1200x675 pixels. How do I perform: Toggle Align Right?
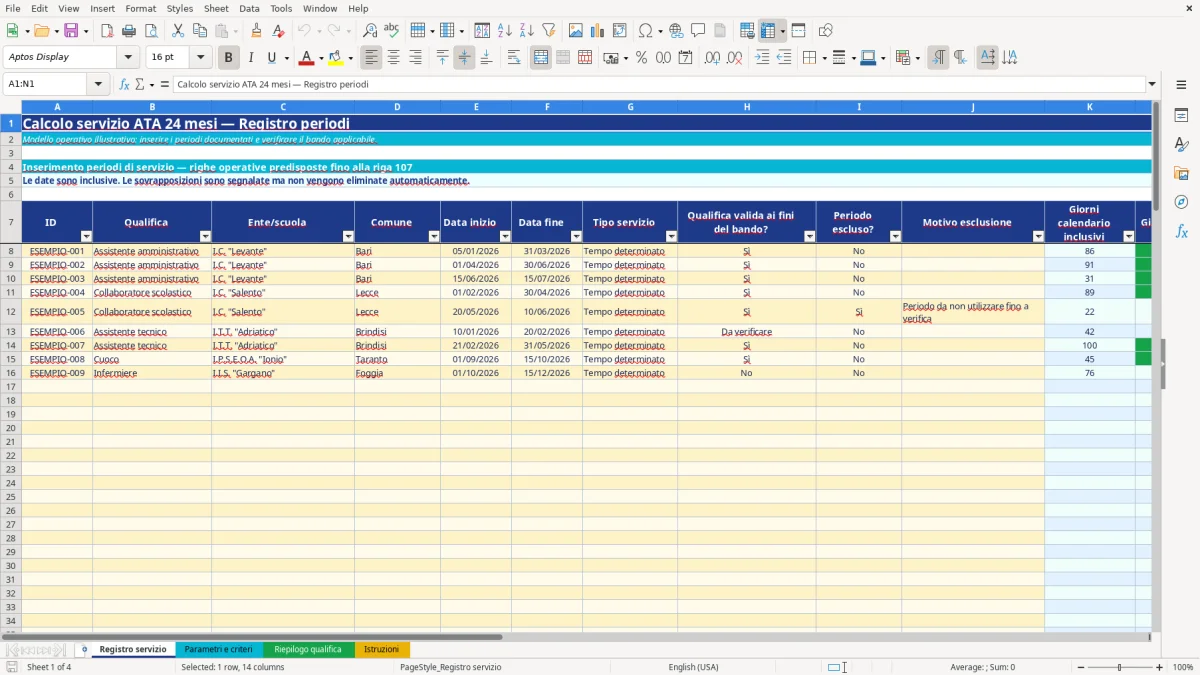click(x=415, y=58)
